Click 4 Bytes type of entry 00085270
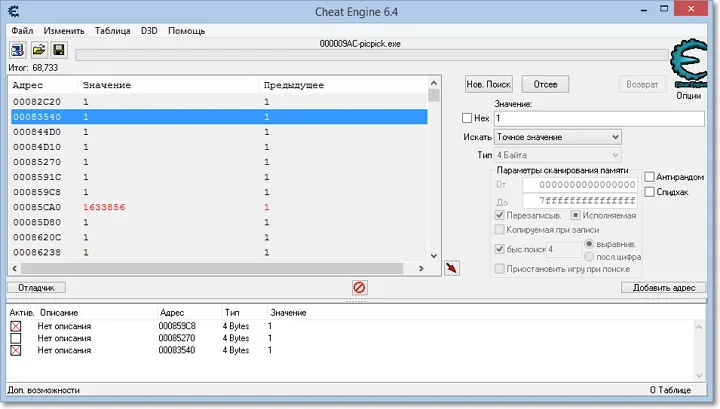 tap(236, 338)
